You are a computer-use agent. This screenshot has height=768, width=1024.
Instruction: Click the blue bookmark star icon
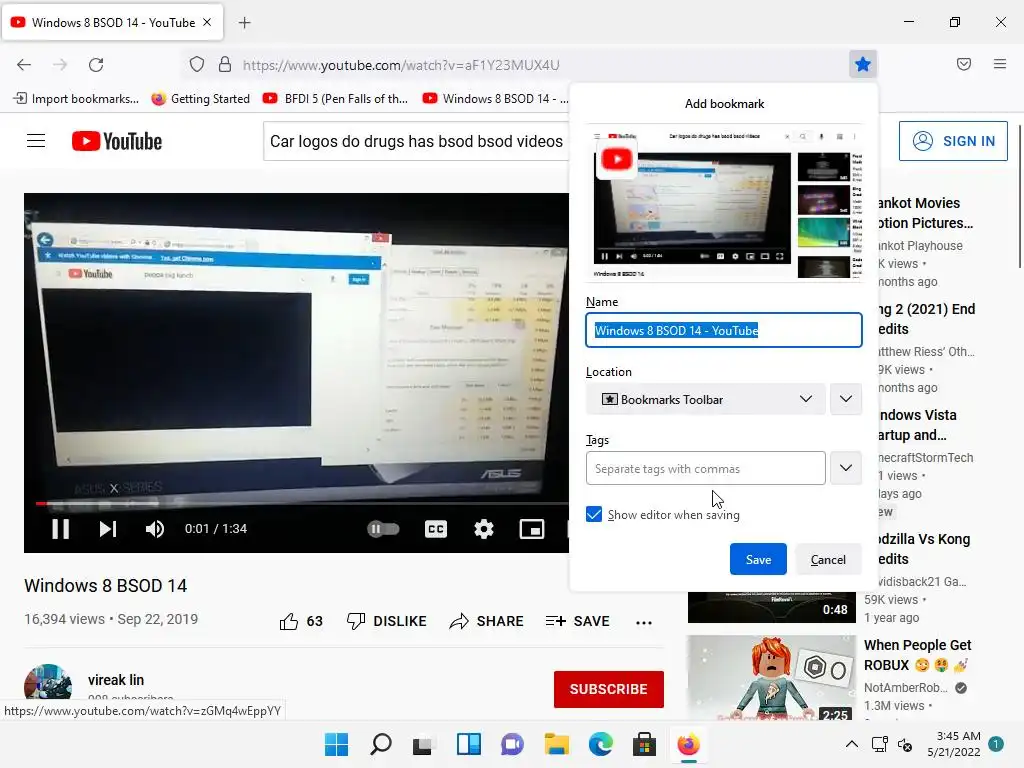tap(863, 64)
